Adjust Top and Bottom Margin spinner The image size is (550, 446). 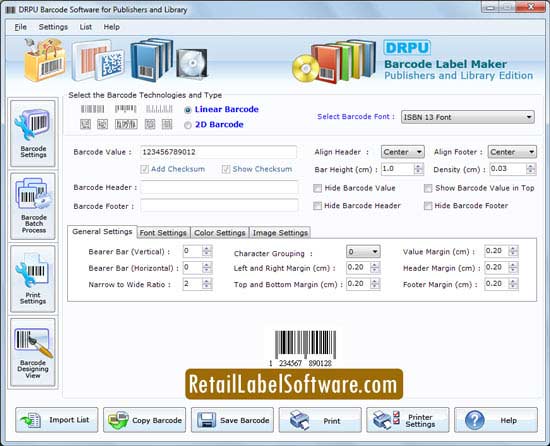[x=375, y=284]
